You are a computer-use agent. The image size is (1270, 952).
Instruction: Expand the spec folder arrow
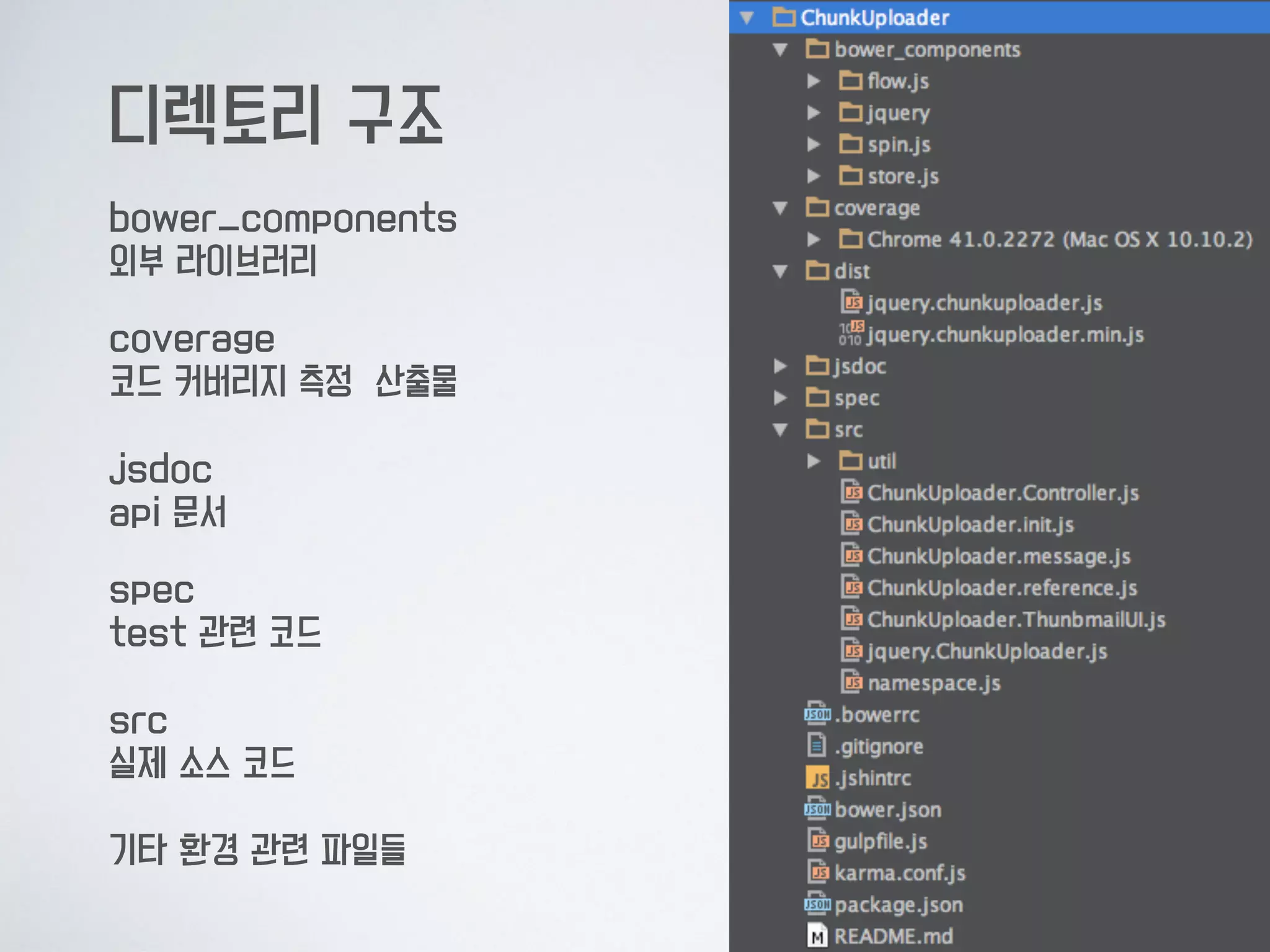click(x=780, y=398)
